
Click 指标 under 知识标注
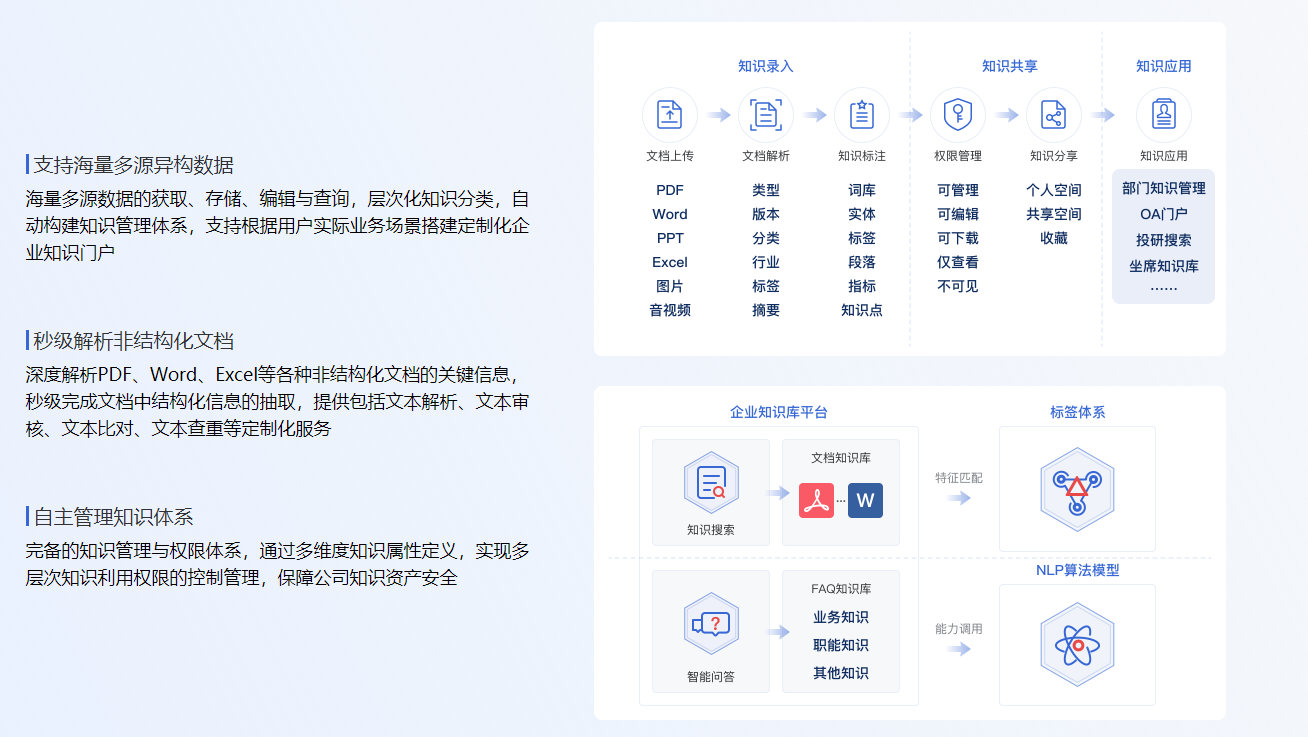click(x=862, y=286)
